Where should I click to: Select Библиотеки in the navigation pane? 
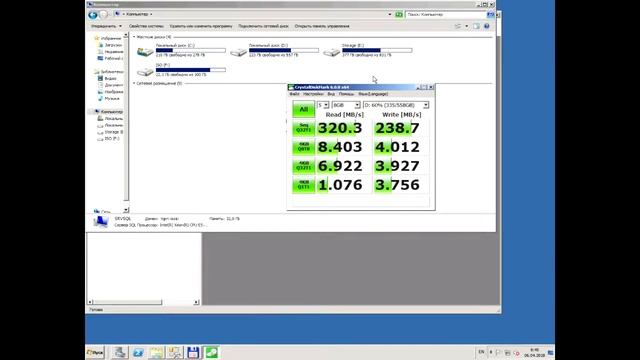(x=109, y=71)
